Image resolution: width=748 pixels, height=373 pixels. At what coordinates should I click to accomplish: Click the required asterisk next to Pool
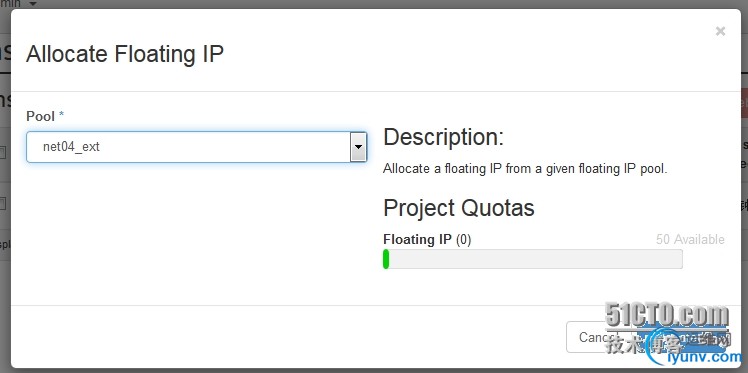pos(61,115)
